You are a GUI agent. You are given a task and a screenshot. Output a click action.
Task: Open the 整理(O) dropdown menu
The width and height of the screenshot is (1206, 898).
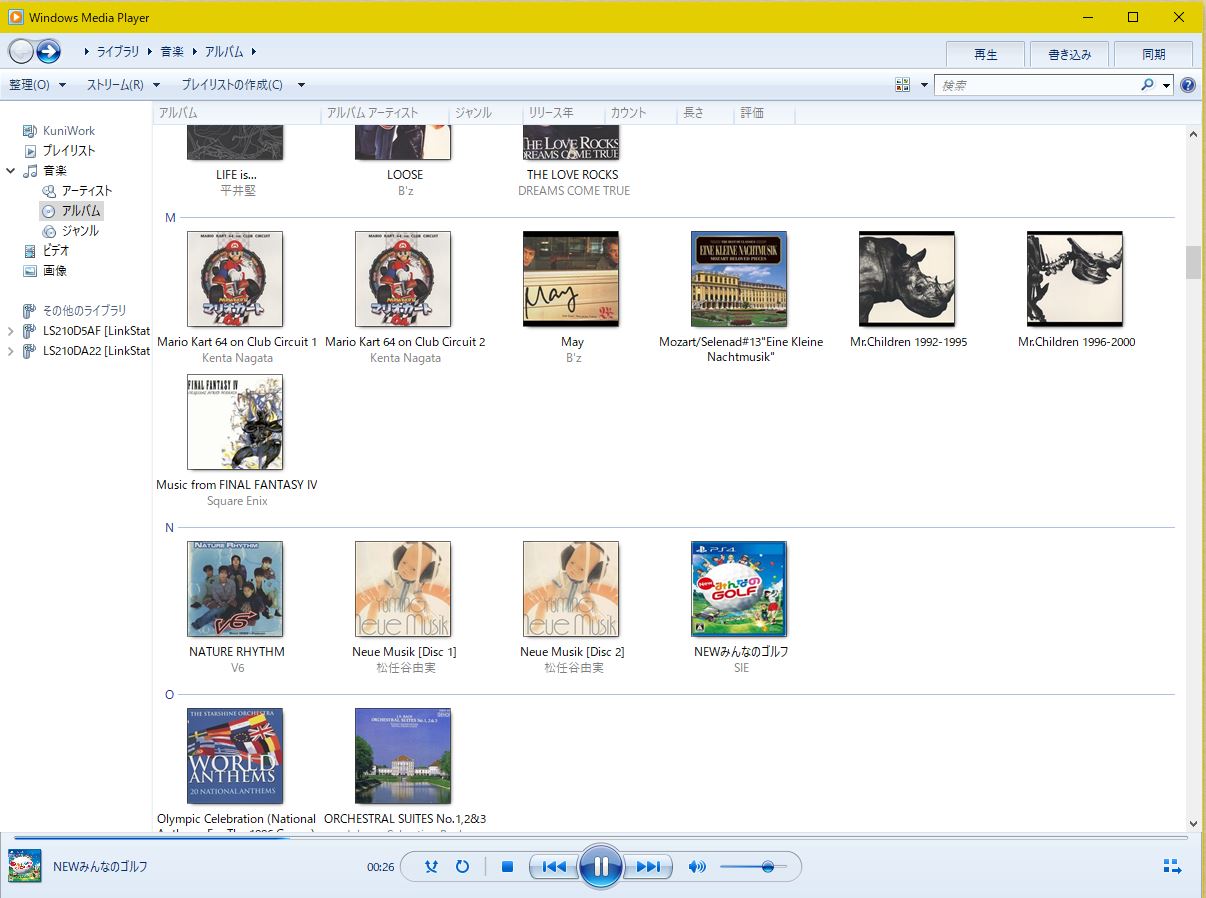(x=37, y=85)
